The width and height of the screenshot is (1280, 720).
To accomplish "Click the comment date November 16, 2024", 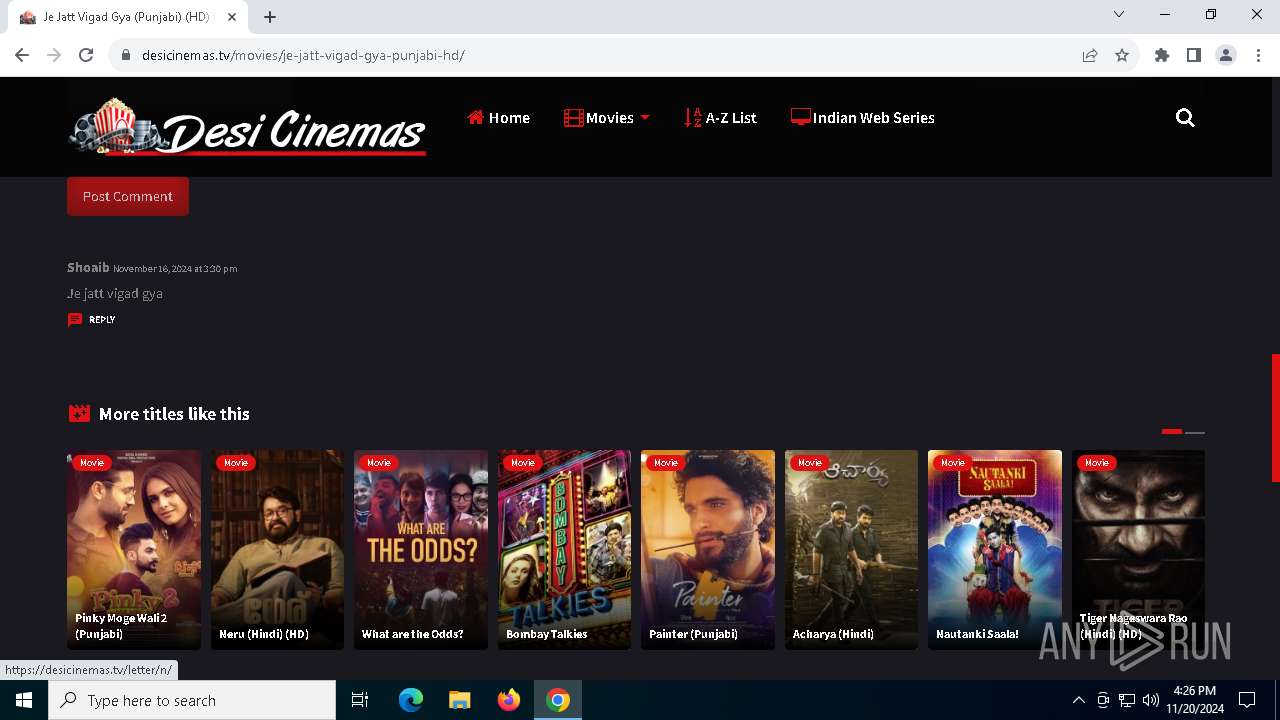I will pyautogui.click(x=175, y=269).
